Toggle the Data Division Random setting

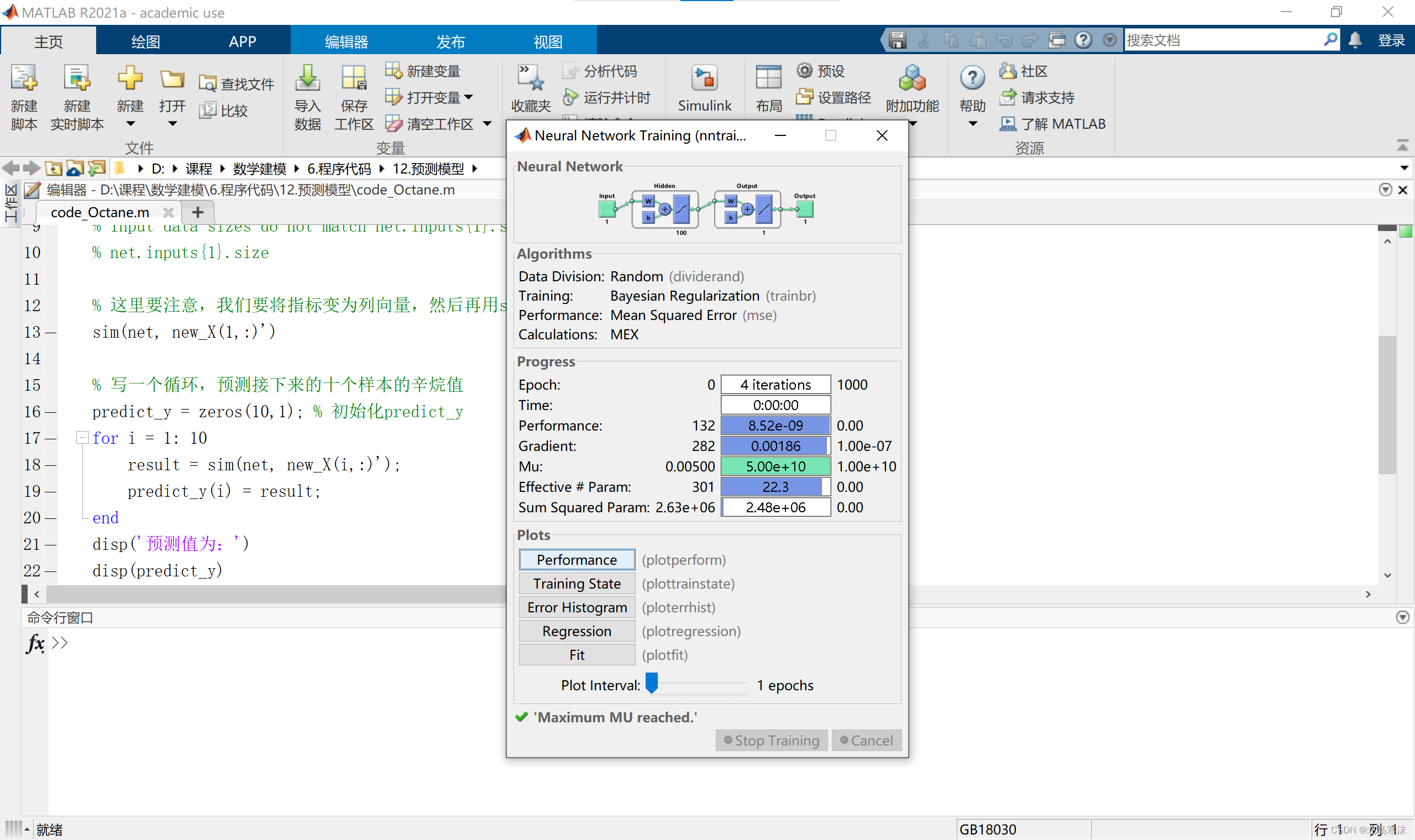coord(637,275)
